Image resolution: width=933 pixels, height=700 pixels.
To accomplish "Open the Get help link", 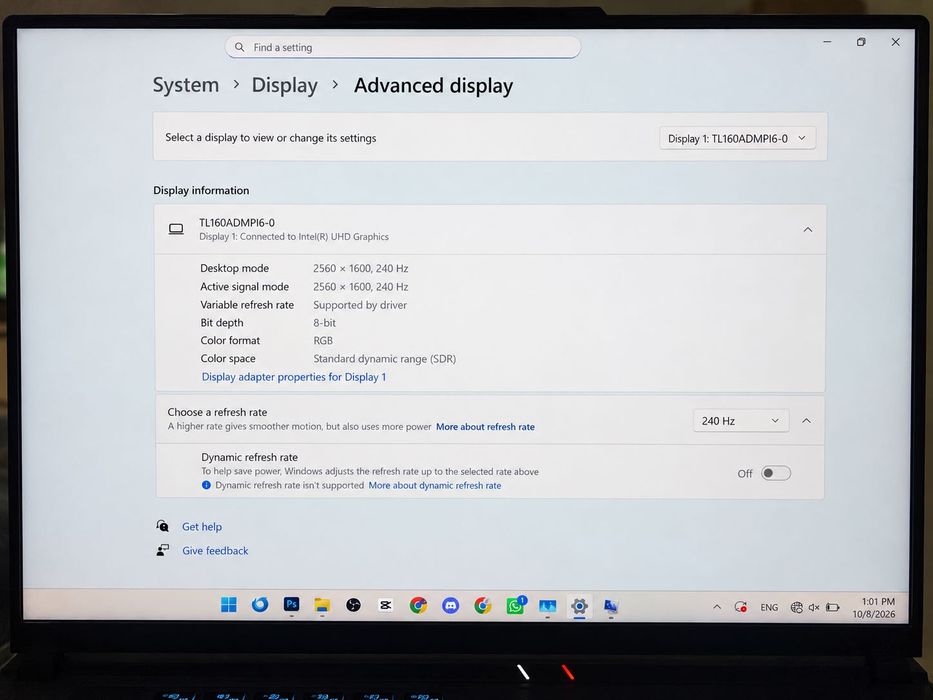I will coord(202,527).
